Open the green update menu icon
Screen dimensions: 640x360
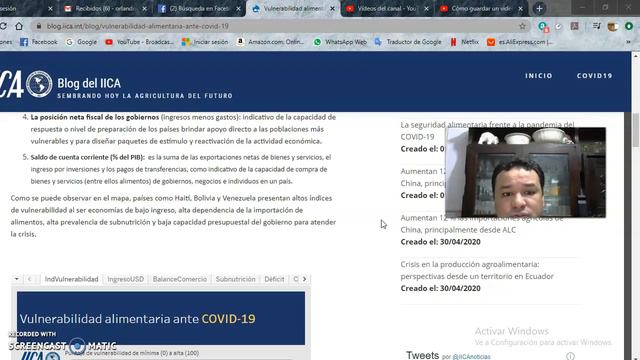pos(629,26)
